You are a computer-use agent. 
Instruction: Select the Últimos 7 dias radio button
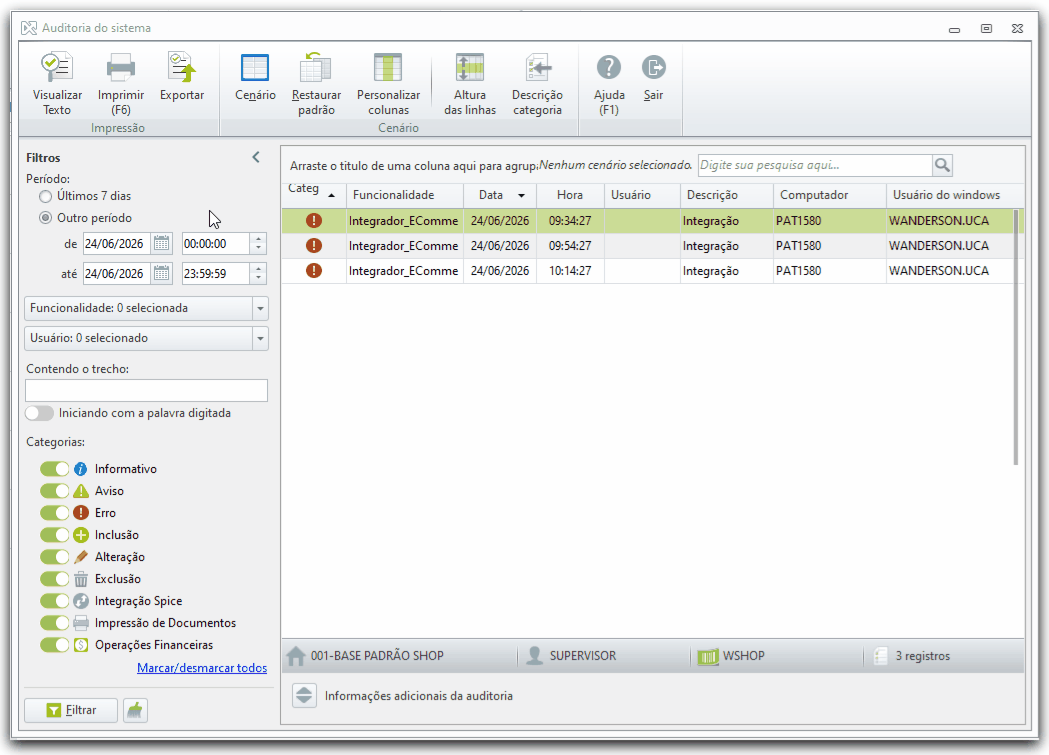coord(45,196)
